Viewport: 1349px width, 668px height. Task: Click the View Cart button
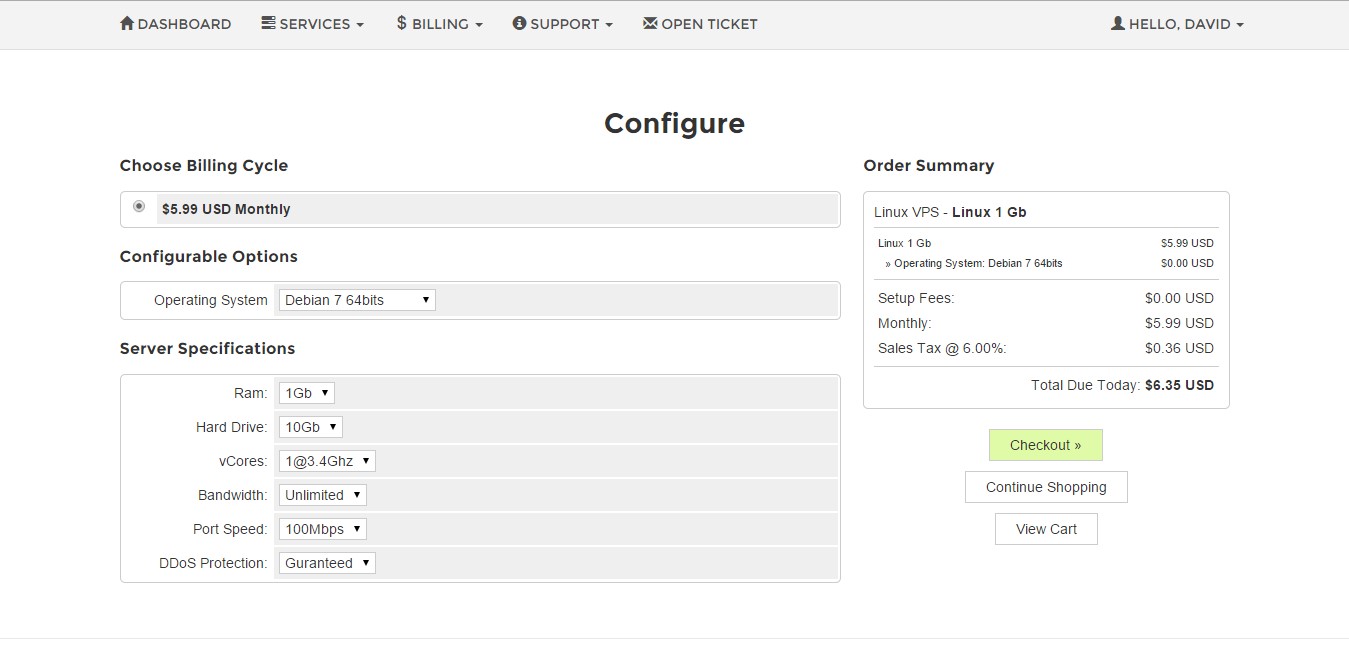pyautogui.click(x=1046, y=529)
